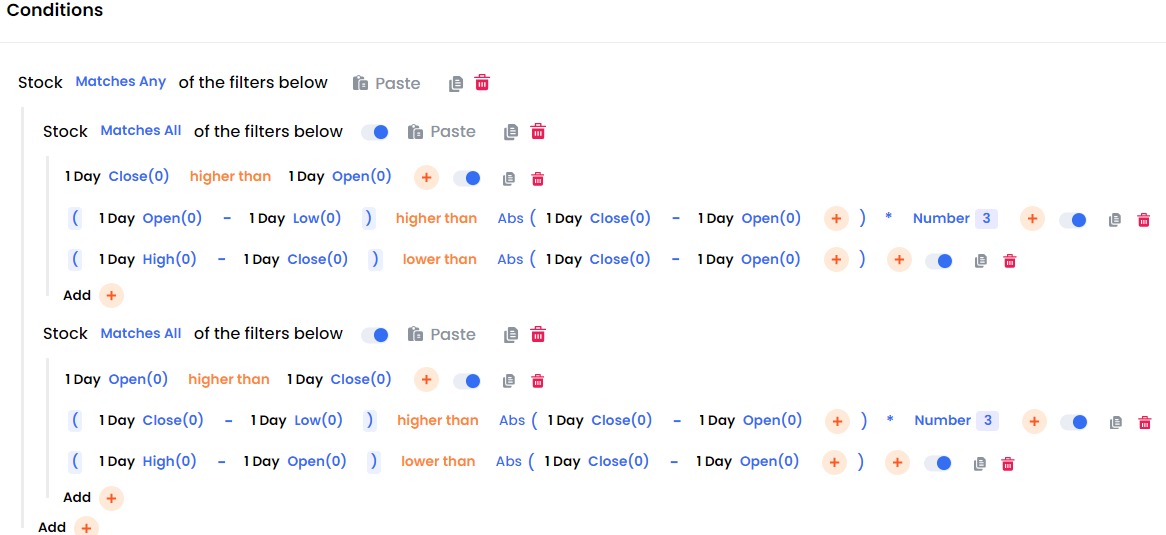Paste into the top-level filter group
This screenshot has width=1166, height=535.
pos(387,83)
